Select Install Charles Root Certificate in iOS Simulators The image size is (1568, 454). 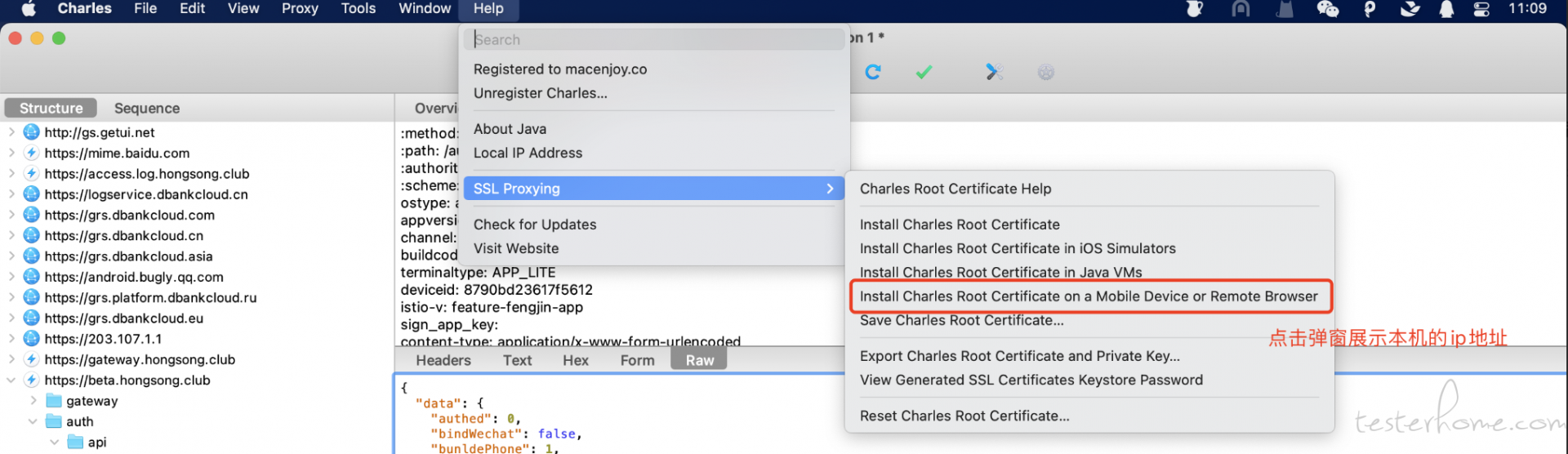coord(1018,248)
